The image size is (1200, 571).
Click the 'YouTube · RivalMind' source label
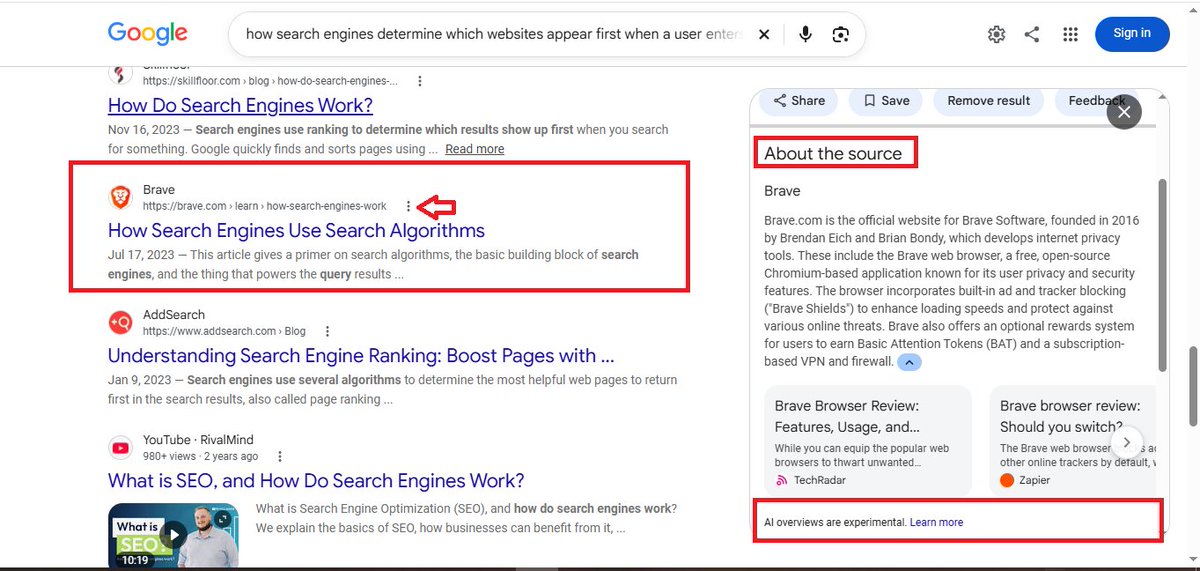click(x=198, y=440)
